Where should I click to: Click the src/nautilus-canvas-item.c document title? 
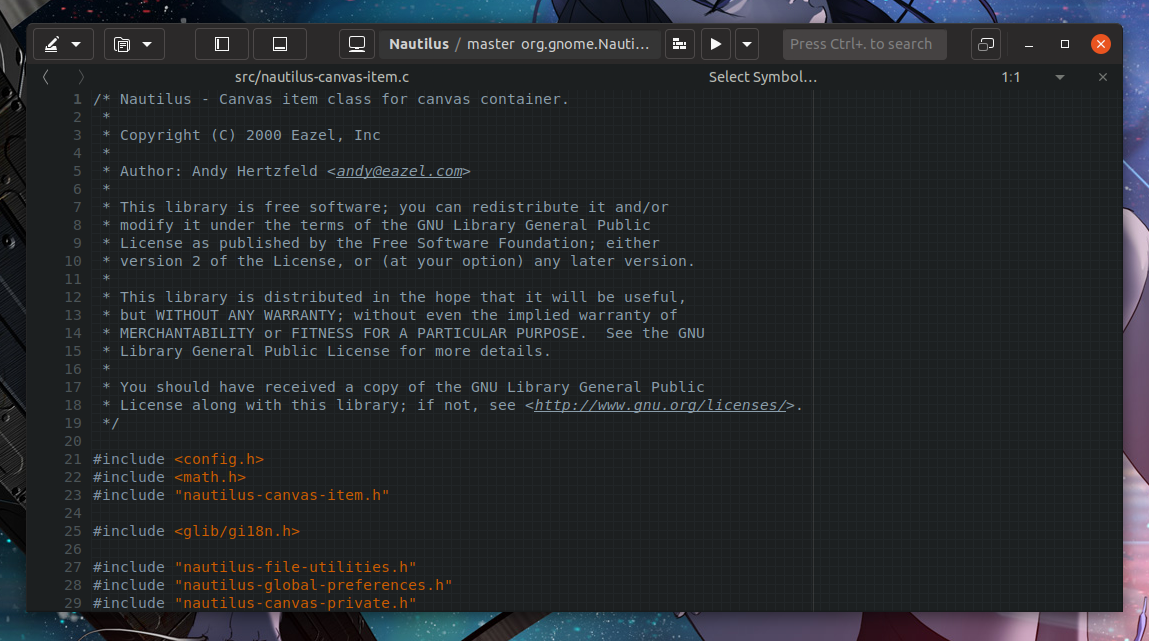(322, 77)
